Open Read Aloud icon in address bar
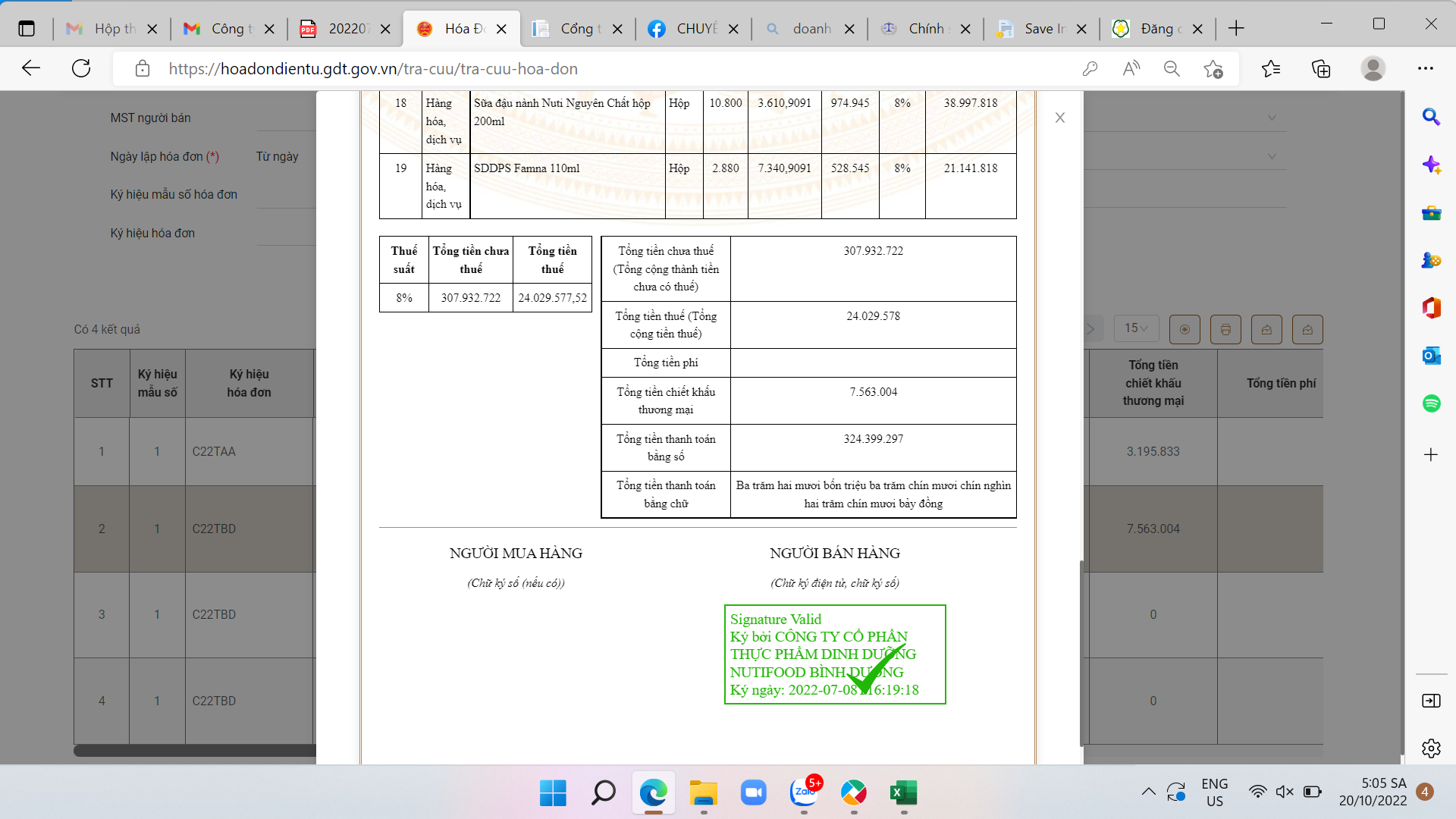1456x819 pixels. click(x=1131, y=69)
